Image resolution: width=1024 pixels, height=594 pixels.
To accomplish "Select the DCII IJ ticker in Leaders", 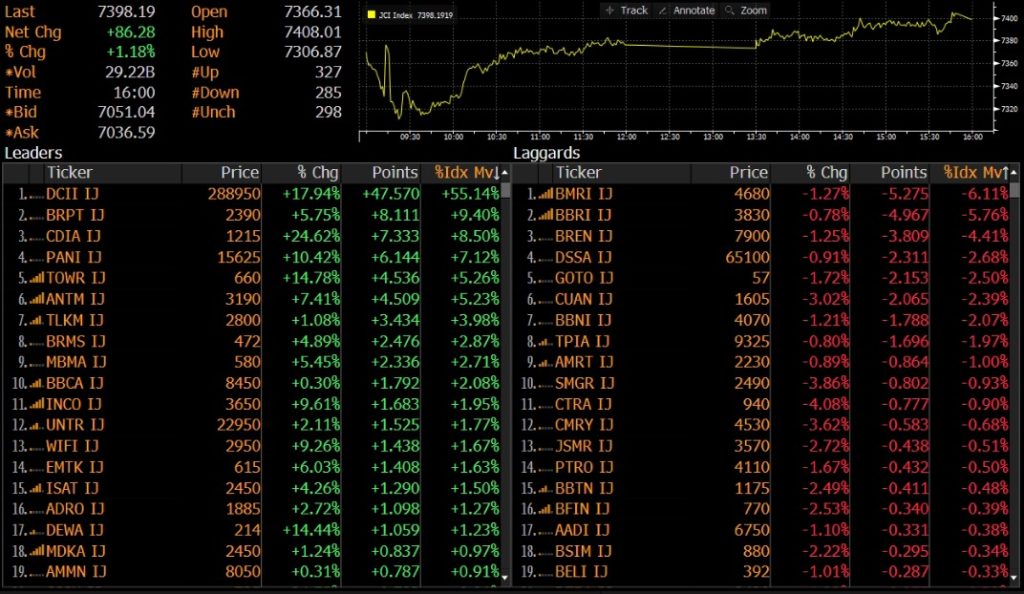I will pos(72,195).
